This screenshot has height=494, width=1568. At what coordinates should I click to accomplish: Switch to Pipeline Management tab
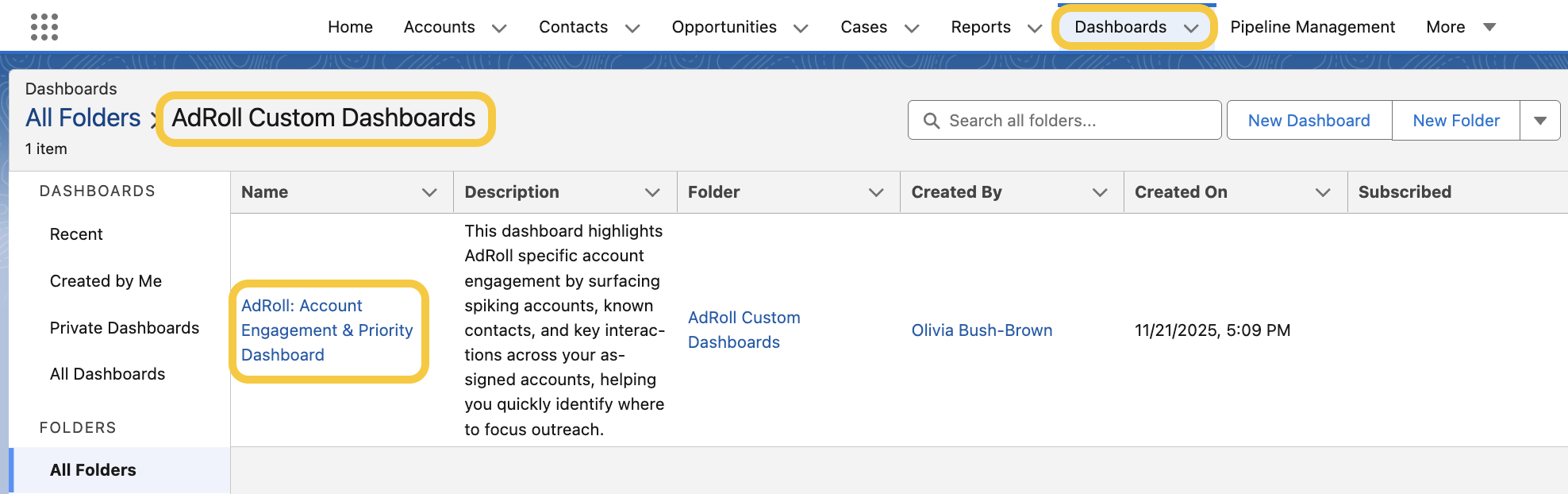[x=1312, y=27]
